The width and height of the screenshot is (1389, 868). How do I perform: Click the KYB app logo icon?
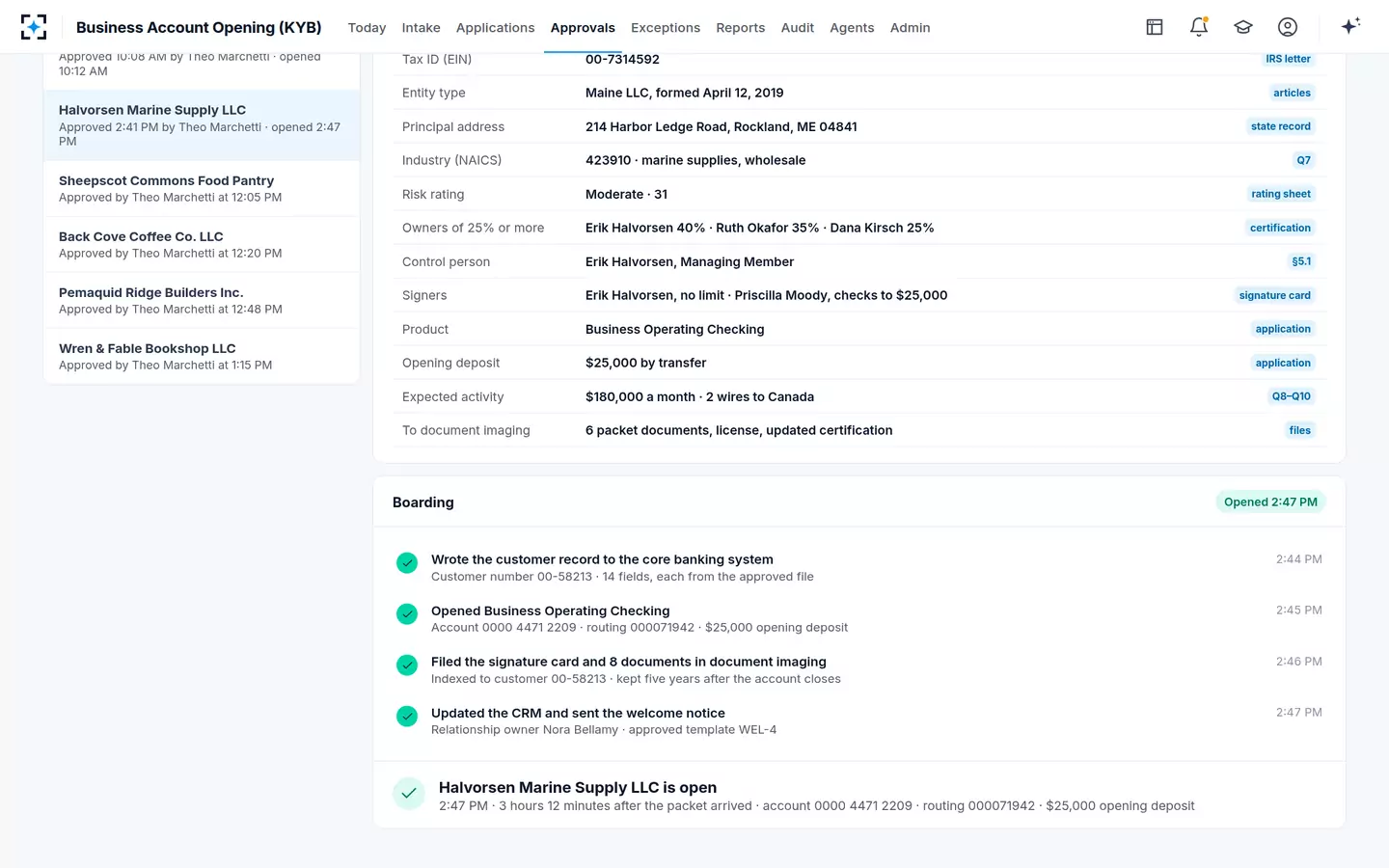tap(34, 27)
